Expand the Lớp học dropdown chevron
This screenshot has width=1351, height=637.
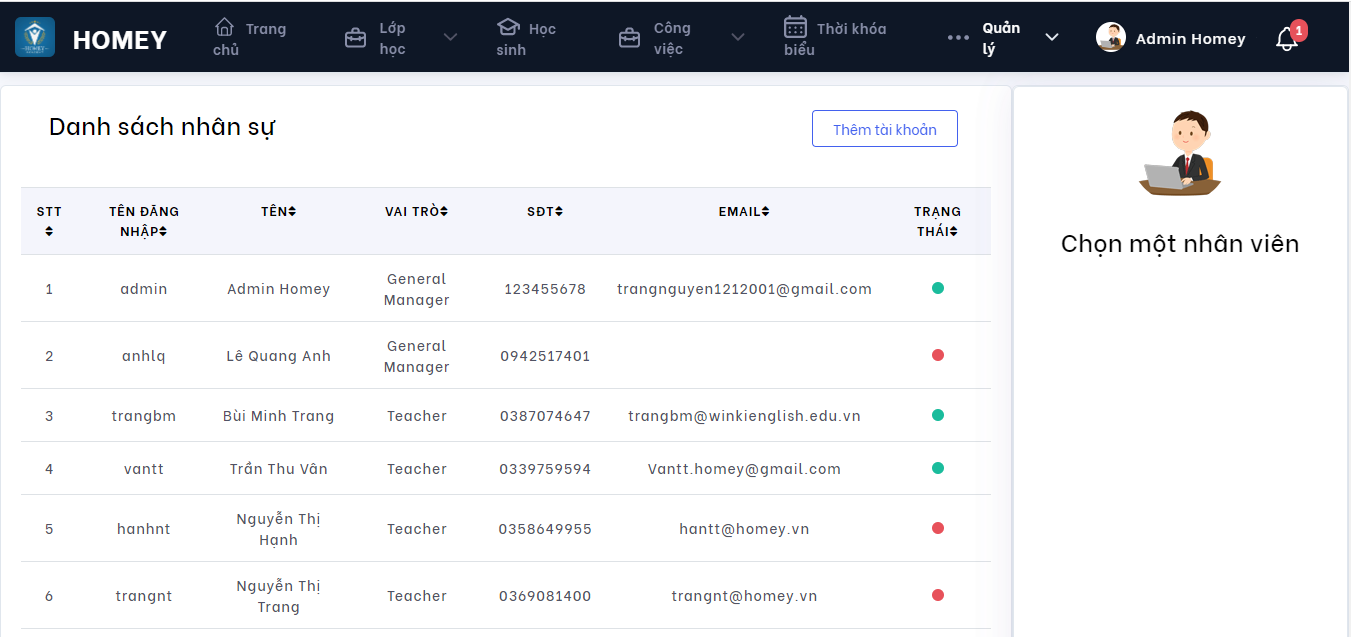[450, 38]
